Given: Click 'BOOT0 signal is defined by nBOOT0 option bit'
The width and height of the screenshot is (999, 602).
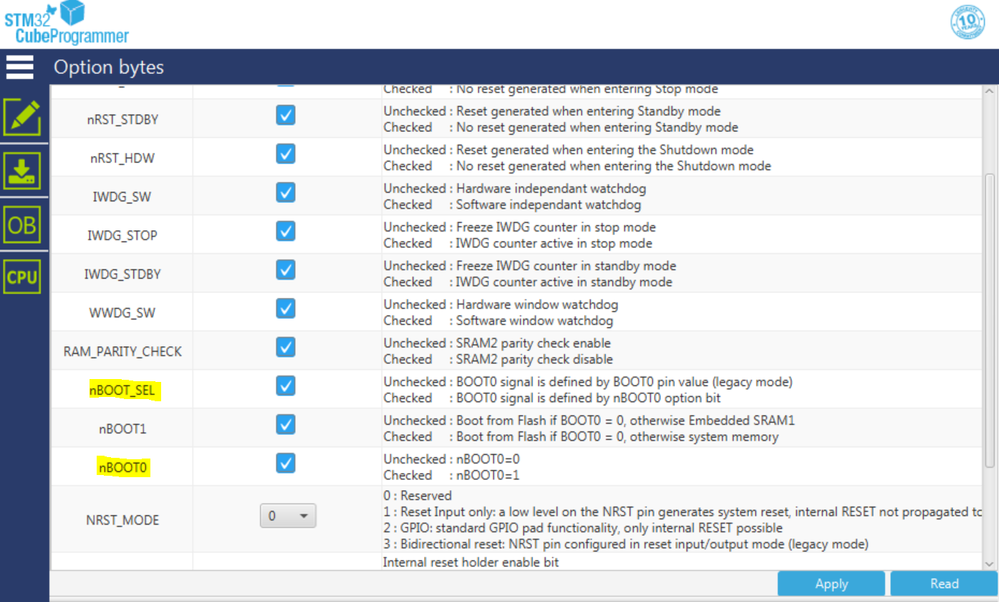Looking at the screenshot, I should 588,398.
